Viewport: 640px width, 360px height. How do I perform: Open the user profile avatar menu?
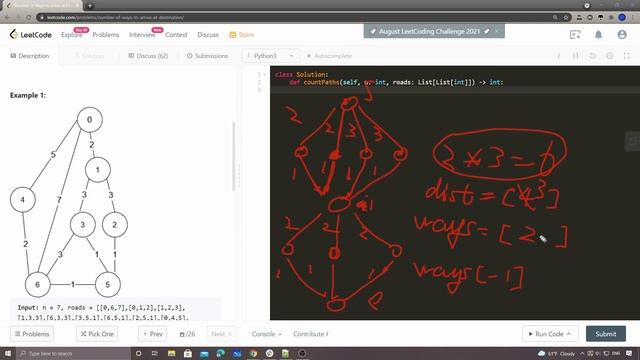(622, 35)
